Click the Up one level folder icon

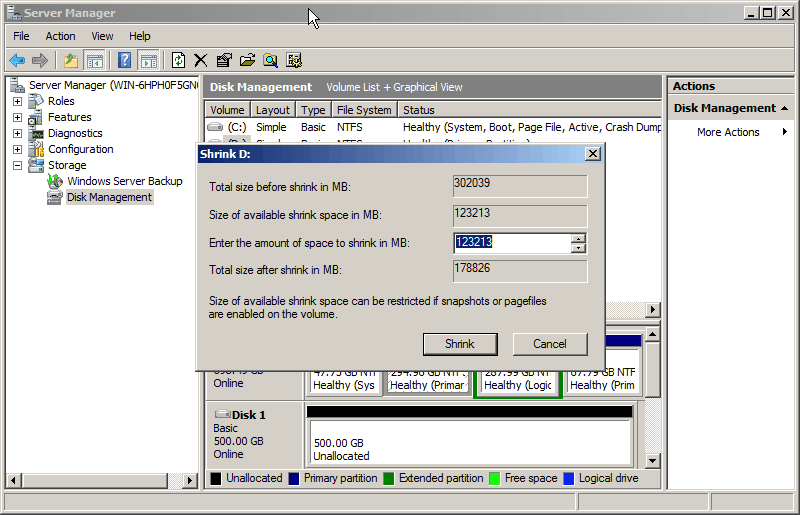[x=70, y=60]
